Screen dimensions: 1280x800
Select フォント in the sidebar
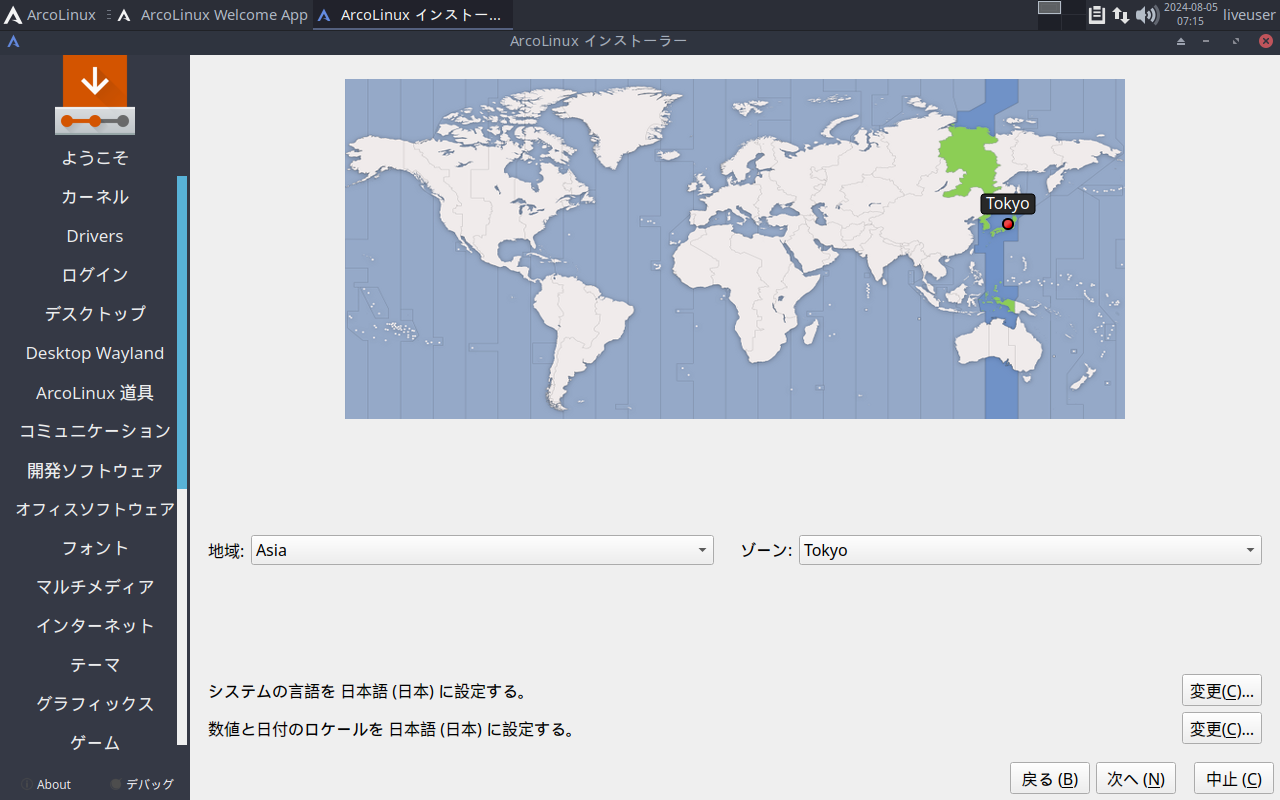95,548
